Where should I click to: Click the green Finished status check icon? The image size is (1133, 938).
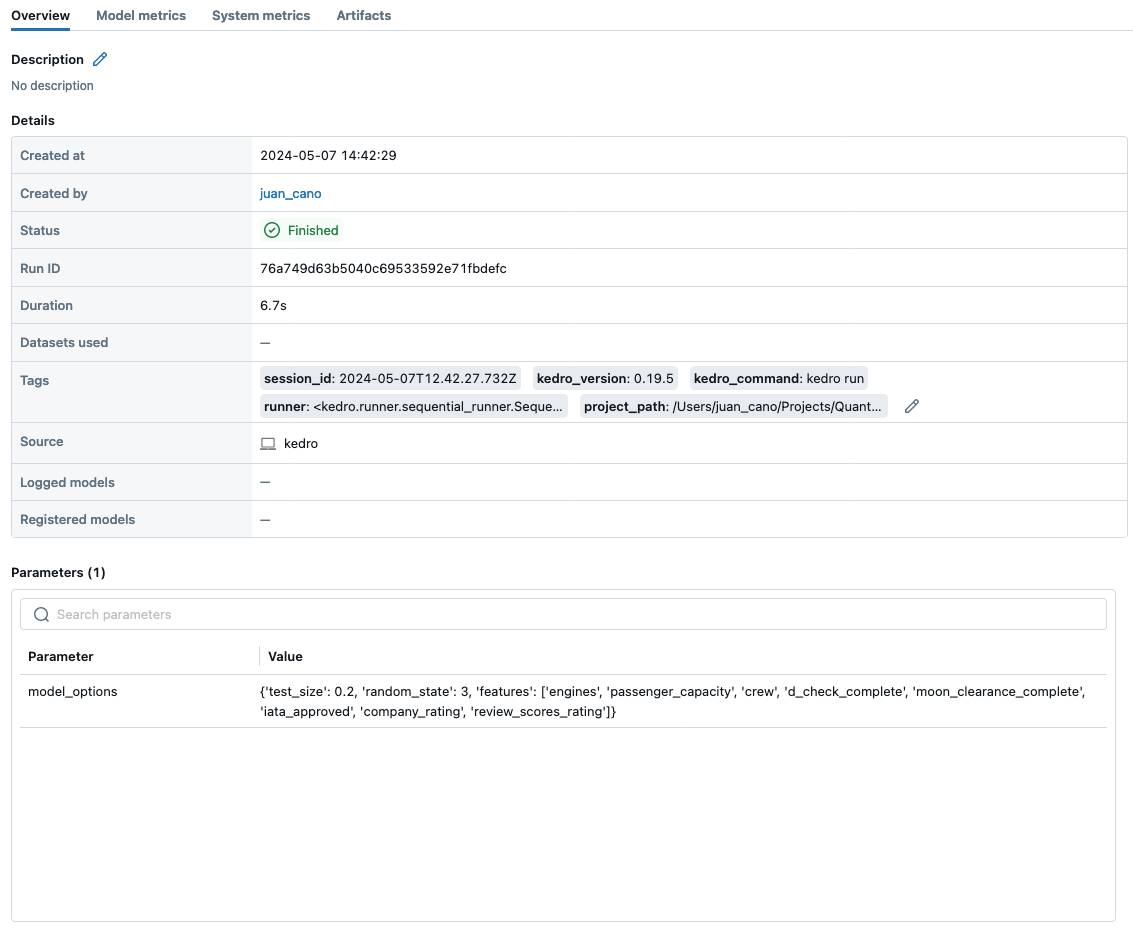pyautogui.click(x=271, y=230)
